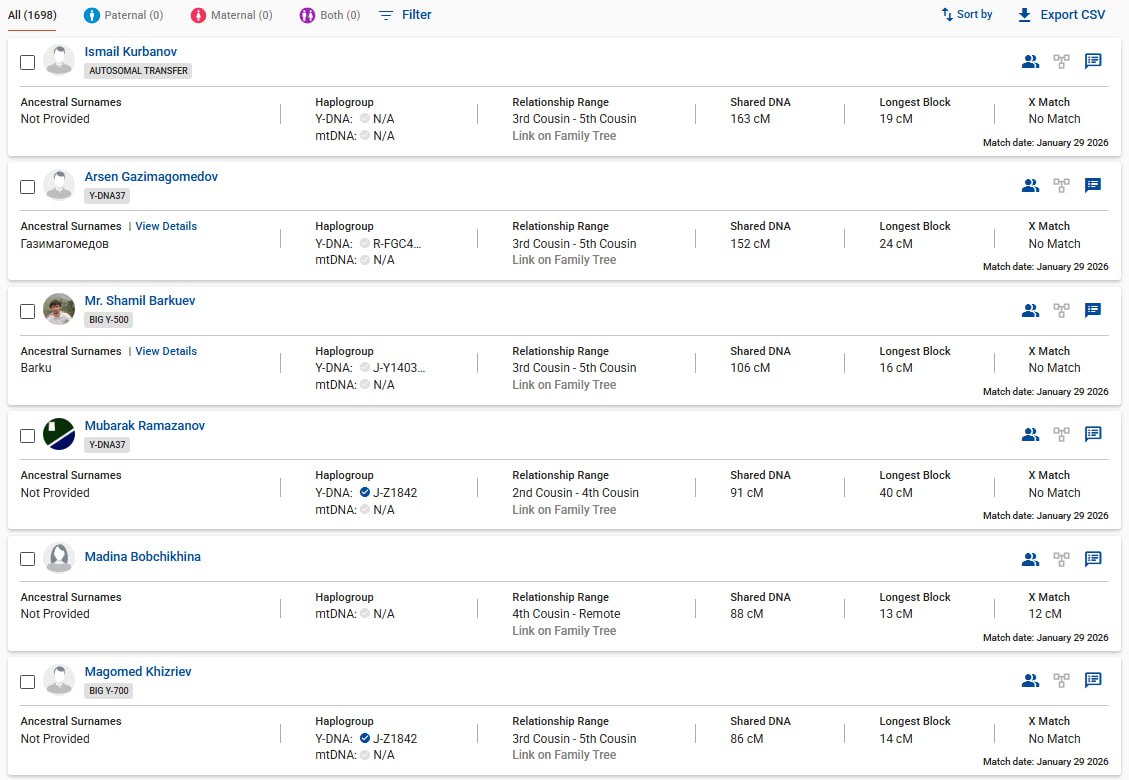Tick the Magomed Khizriev checkbox
The image size is (1129, 780).
click(x=27, y=682)
